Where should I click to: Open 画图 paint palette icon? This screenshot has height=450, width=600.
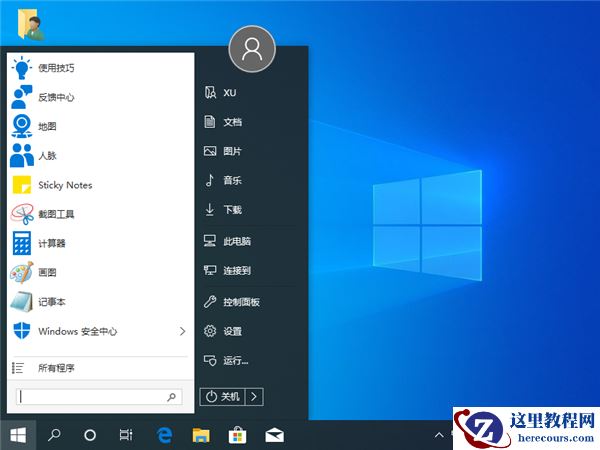[x=22, y=272]
